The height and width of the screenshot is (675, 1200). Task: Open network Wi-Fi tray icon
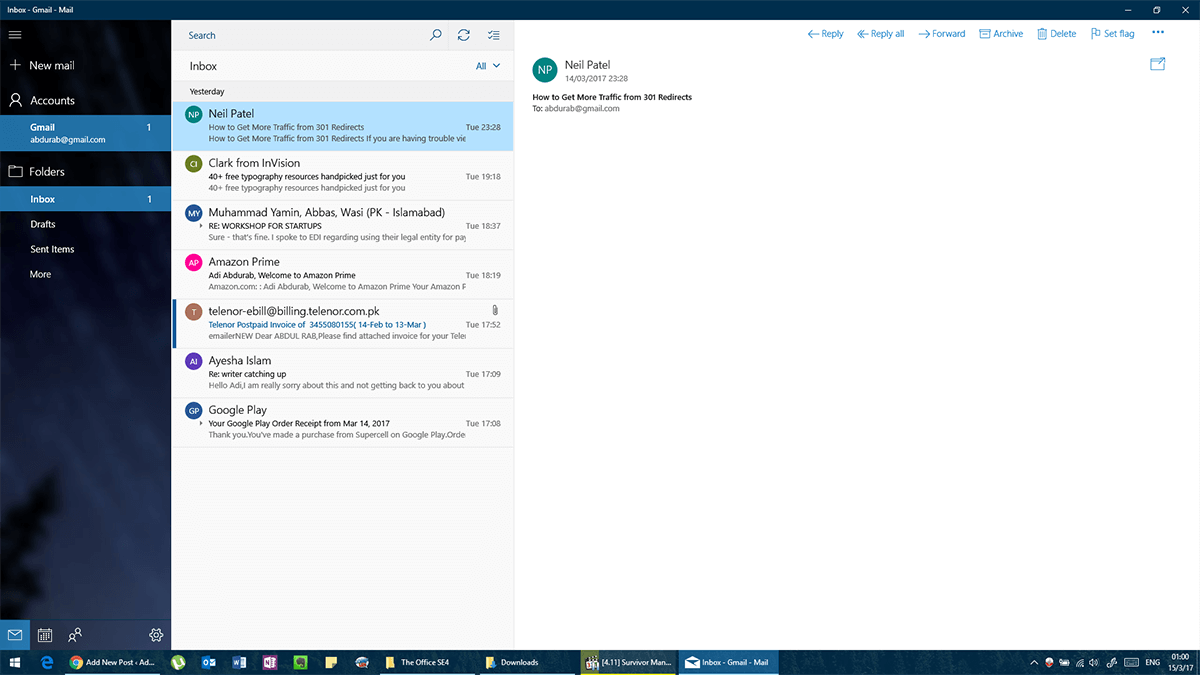(1080, 662)
